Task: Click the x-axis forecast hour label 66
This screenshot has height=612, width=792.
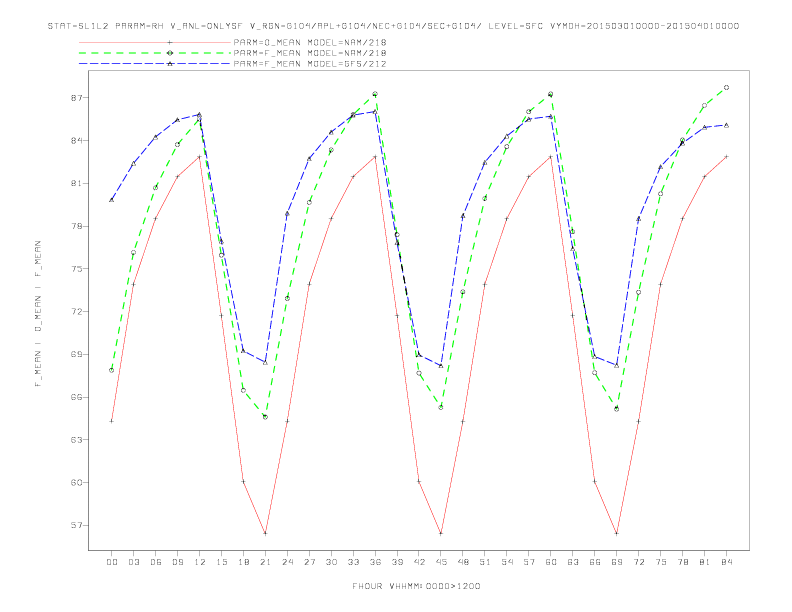Action: pyautogui.click(x=595, y=562)
